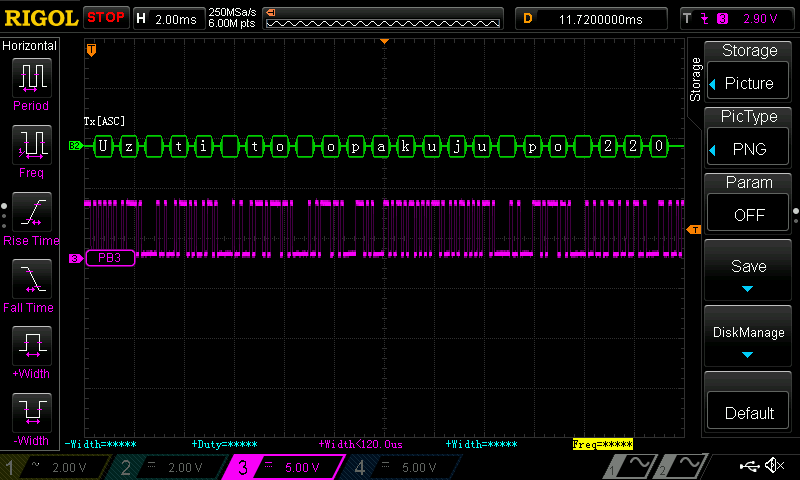Screen dimensions: 800x480
Task: Select channel 4 tab at 5.00 V
Action: pyautogui.click(x=403, y=467)
